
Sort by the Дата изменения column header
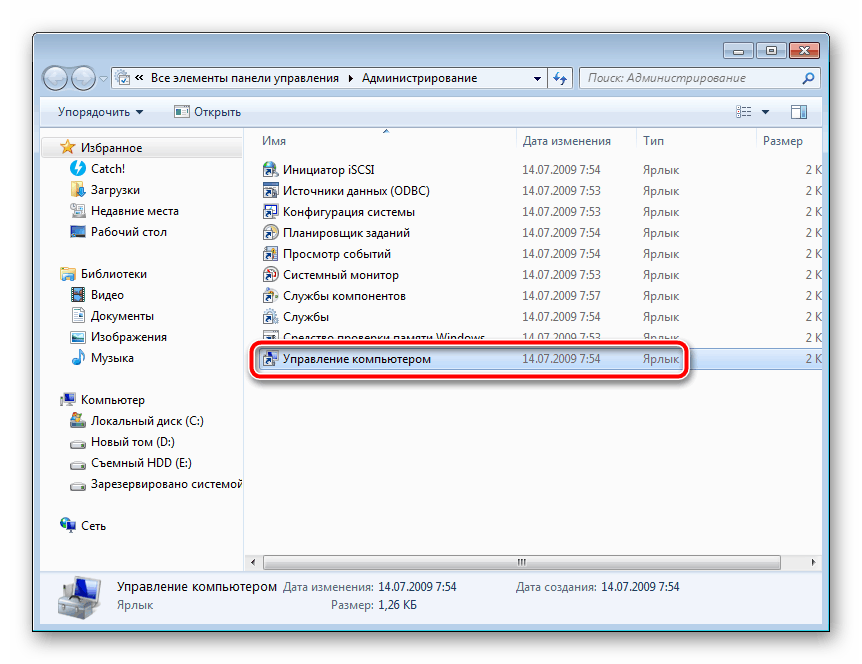pyautogui.click(x=566, y=141)
